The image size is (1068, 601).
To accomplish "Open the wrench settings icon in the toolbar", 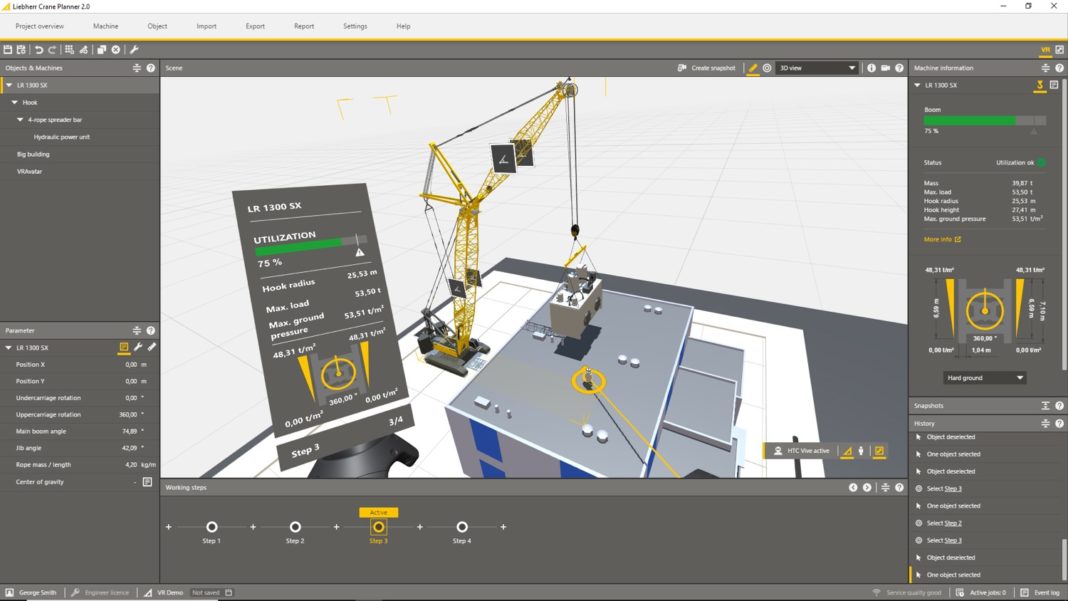I will pyautogui.click(x=133, y=48).
